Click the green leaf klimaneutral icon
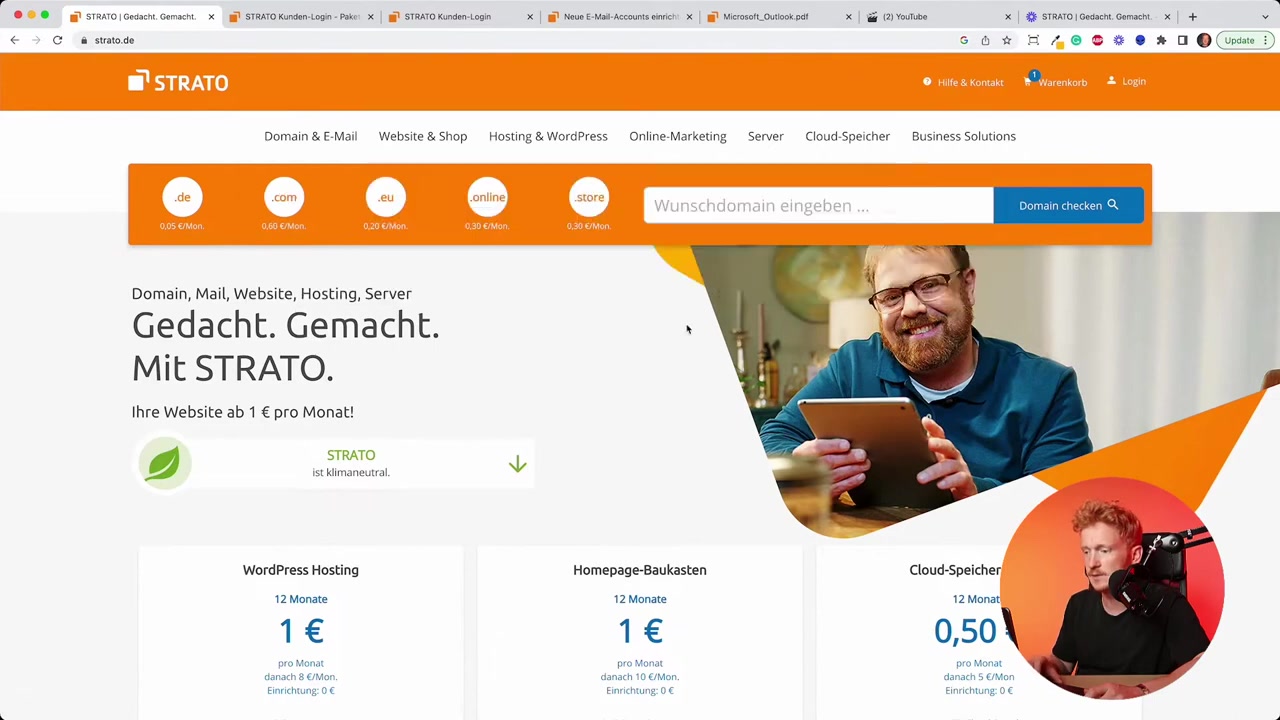Image resolution: width=1280 pixels, height=720 pixels. coord(163,464)
